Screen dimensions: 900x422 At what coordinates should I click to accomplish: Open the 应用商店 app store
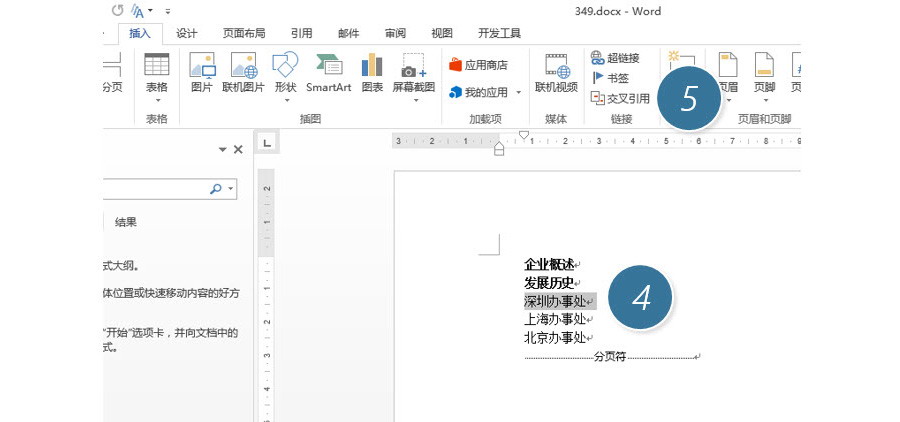coord(479,65)
